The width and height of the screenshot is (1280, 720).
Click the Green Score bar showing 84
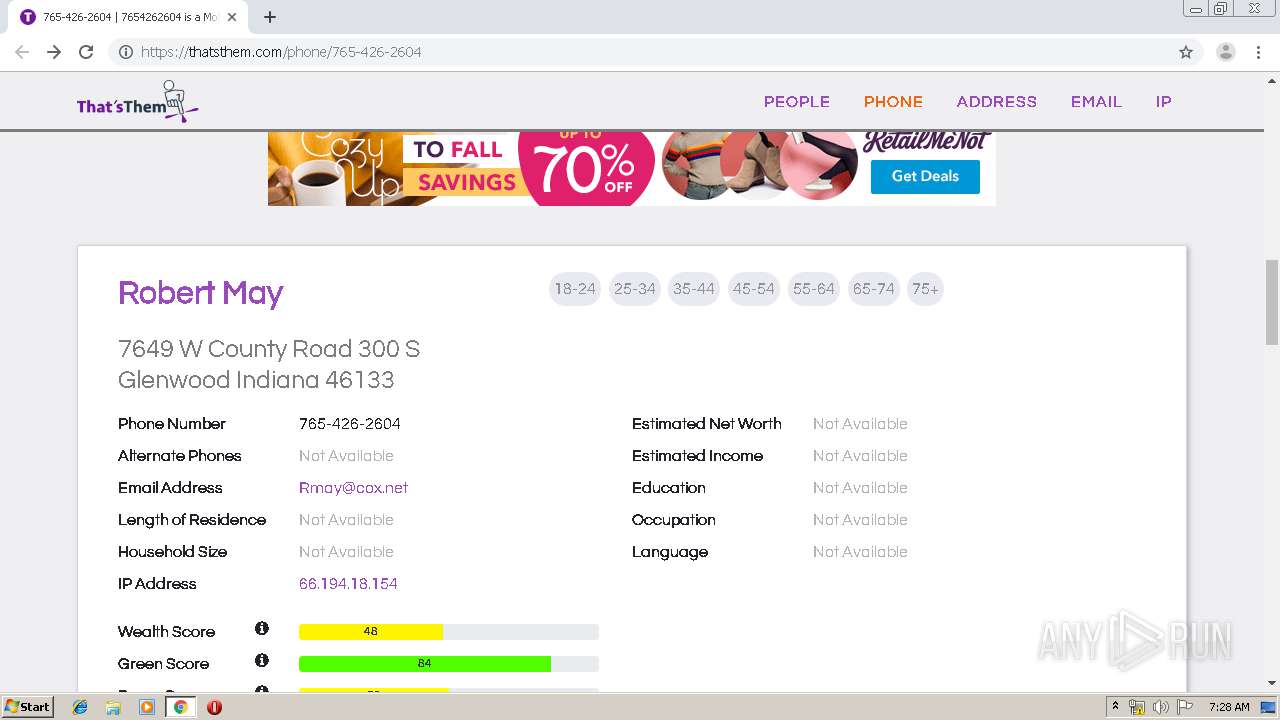449,664
